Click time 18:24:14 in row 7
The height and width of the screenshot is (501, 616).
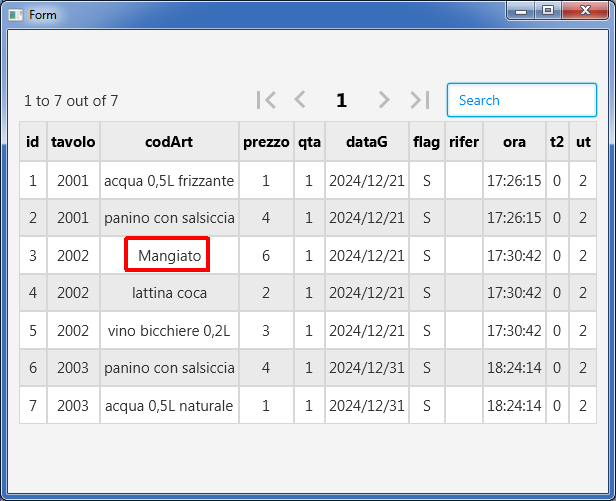point(514,406)
